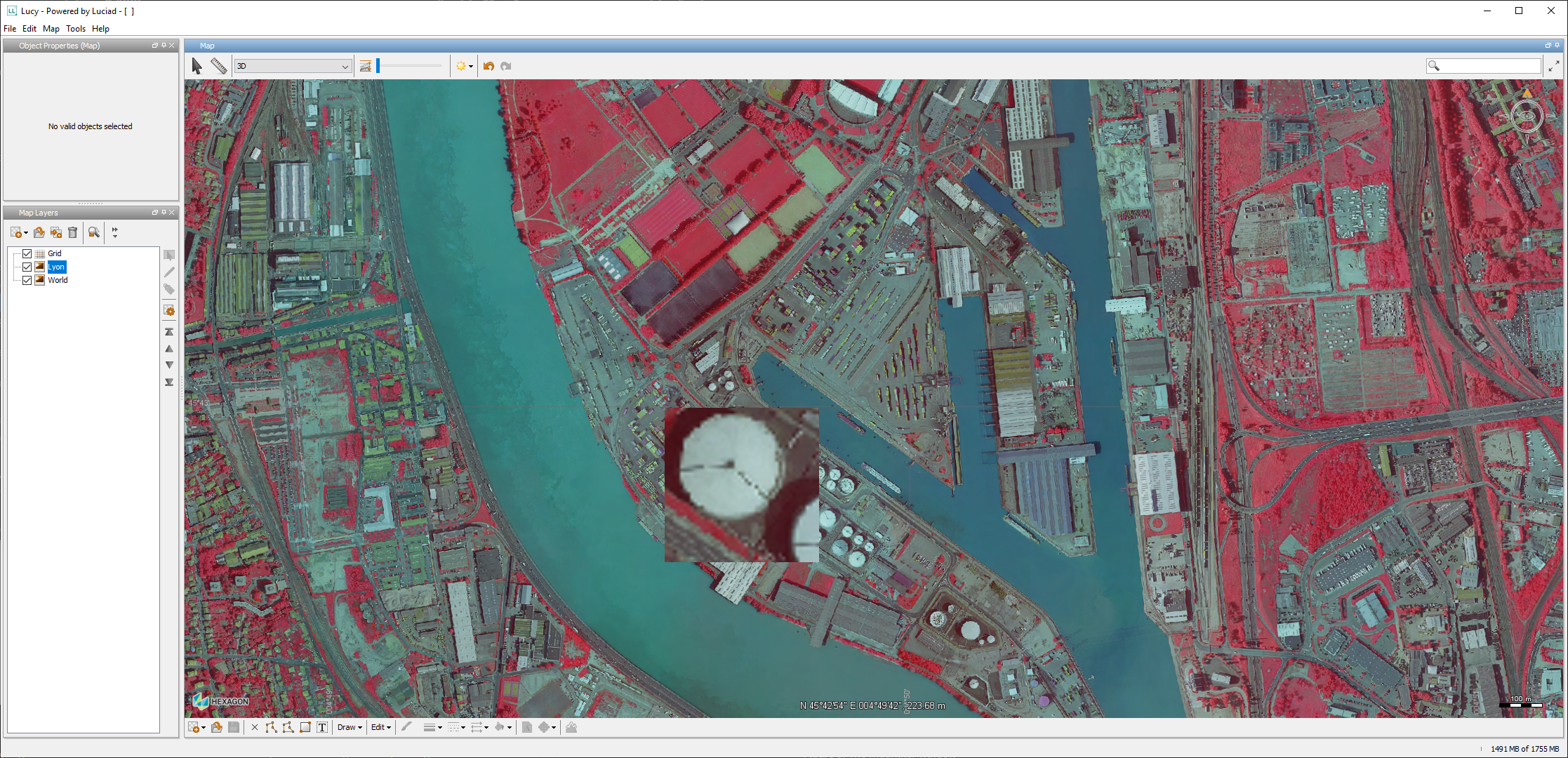Click the sun lighting icon
1568x758 pixels.
pos(460,66)
